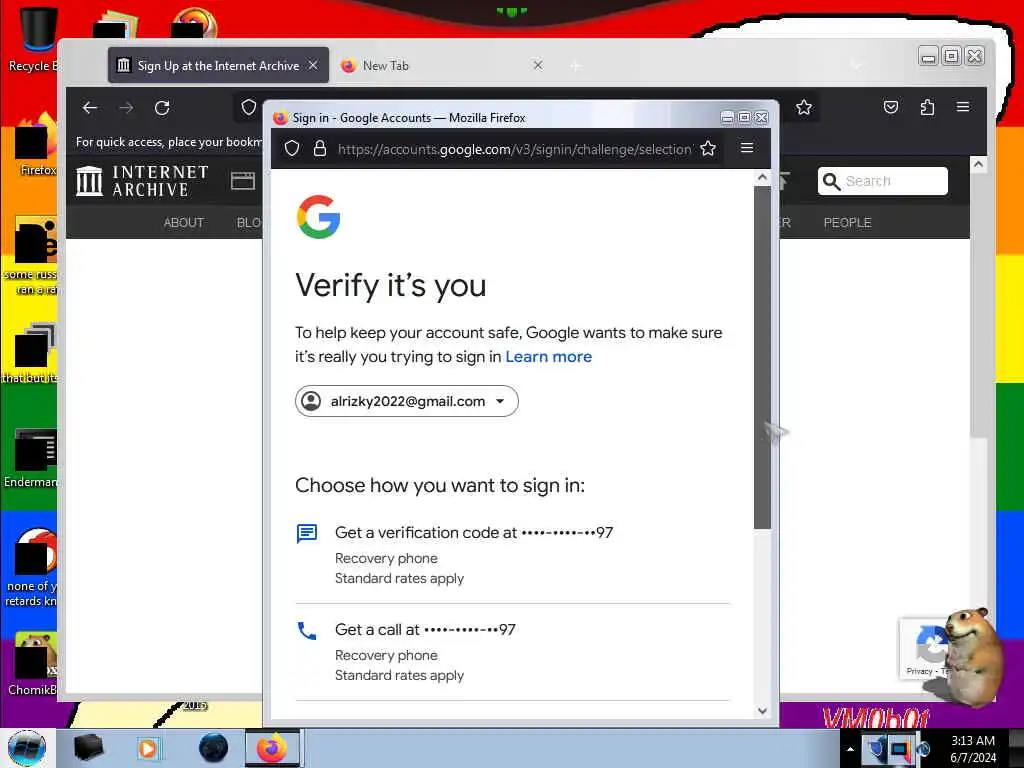Click the Web icon in the Internet Archive navbar
Viewport: 1024px width, 768px height.
pyautogui.click(x=243, y=181)
